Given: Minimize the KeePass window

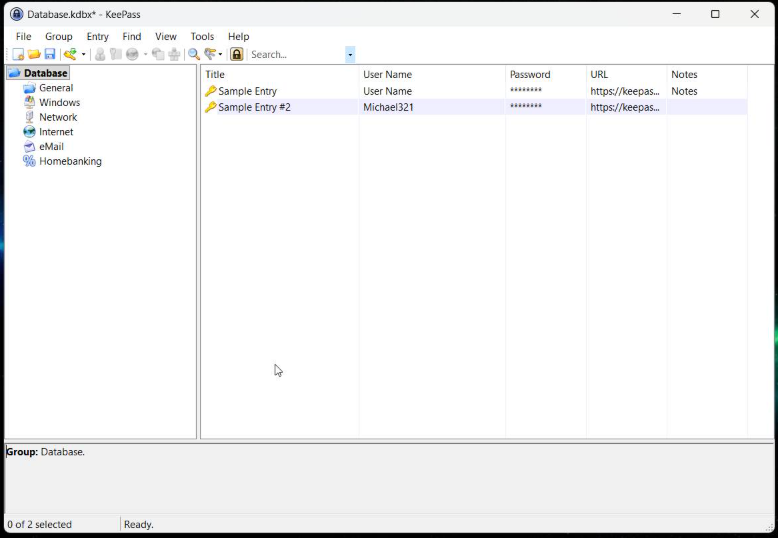Looking at the screenshot, I should coord(676,14).
